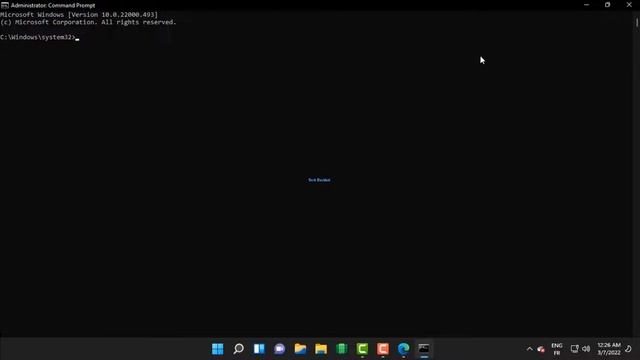
Task: Click the Microsoft Windows version text line
Action: (x=79, y=15)
